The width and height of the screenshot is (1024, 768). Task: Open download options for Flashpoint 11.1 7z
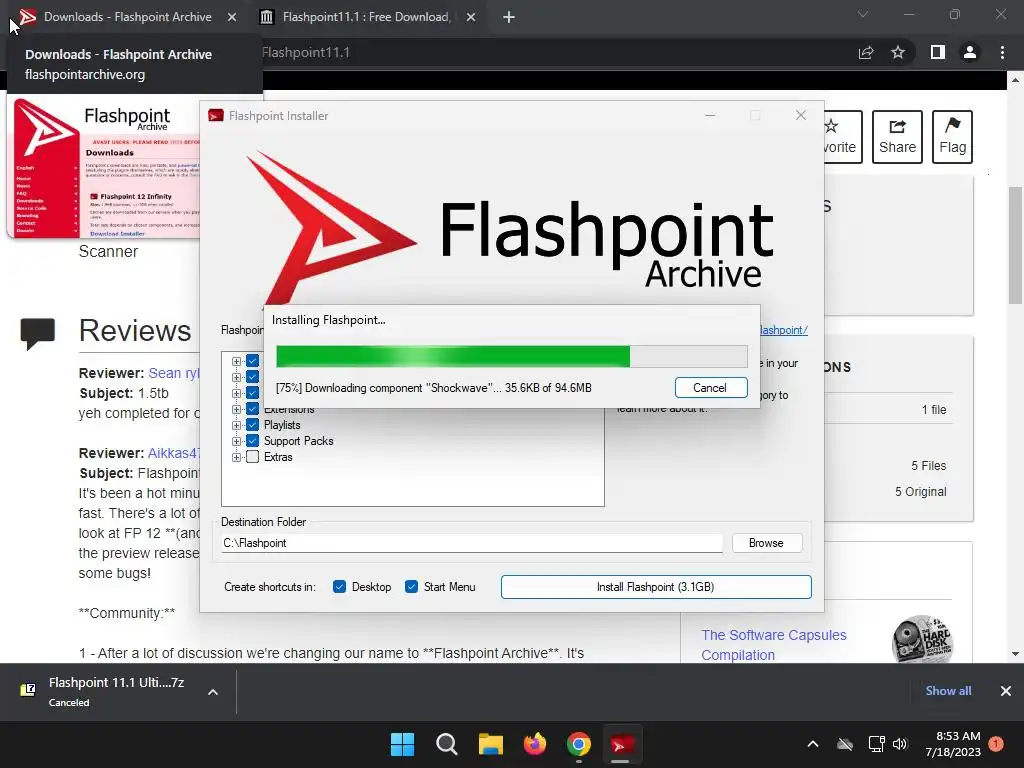click(213, 692)
